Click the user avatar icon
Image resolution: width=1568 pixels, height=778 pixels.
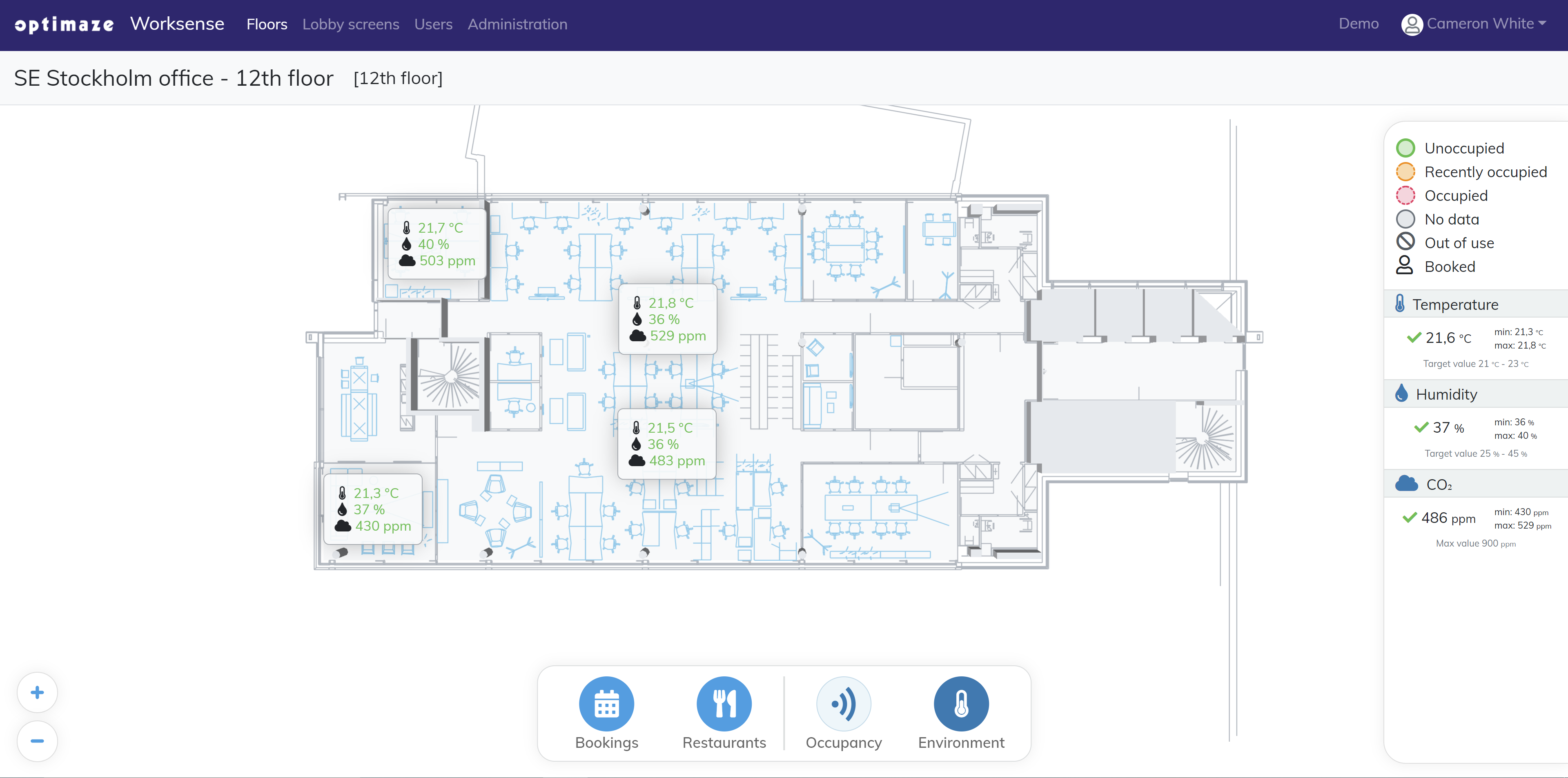1412,24
